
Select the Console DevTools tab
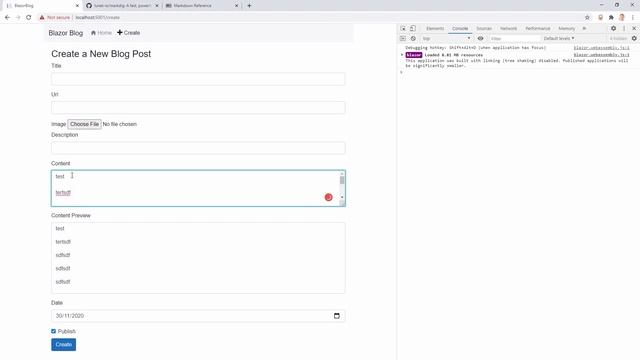coord(460,29)
